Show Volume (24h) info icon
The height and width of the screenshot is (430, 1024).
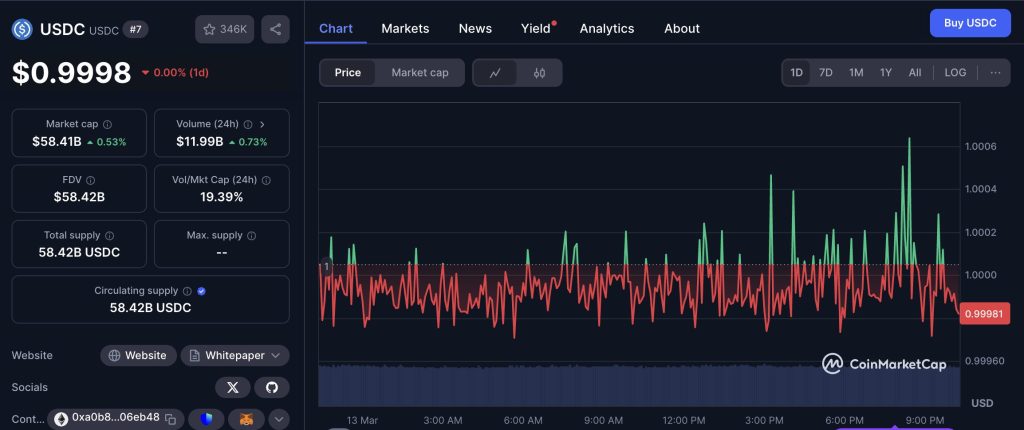[248, 124]
